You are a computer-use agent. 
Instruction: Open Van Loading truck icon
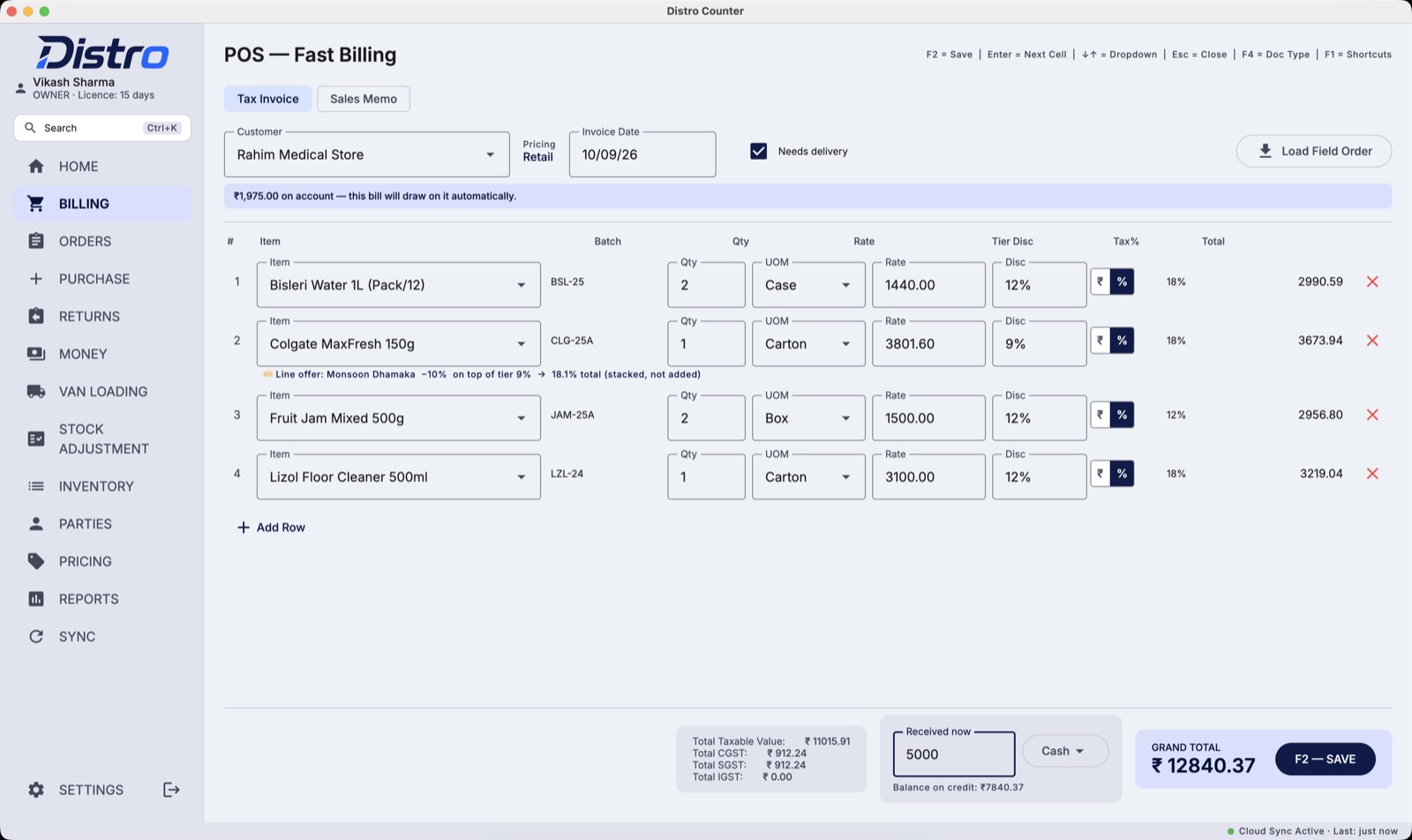click(36, 392)
